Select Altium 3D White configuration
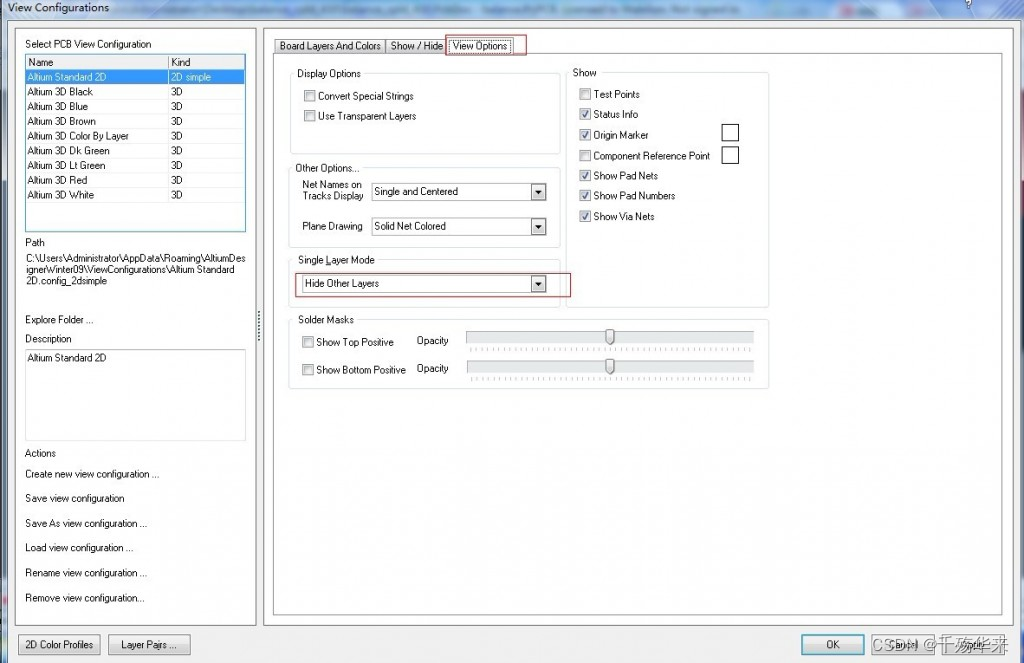This screenshot has height=663, width=1024. tap(135, 195)
